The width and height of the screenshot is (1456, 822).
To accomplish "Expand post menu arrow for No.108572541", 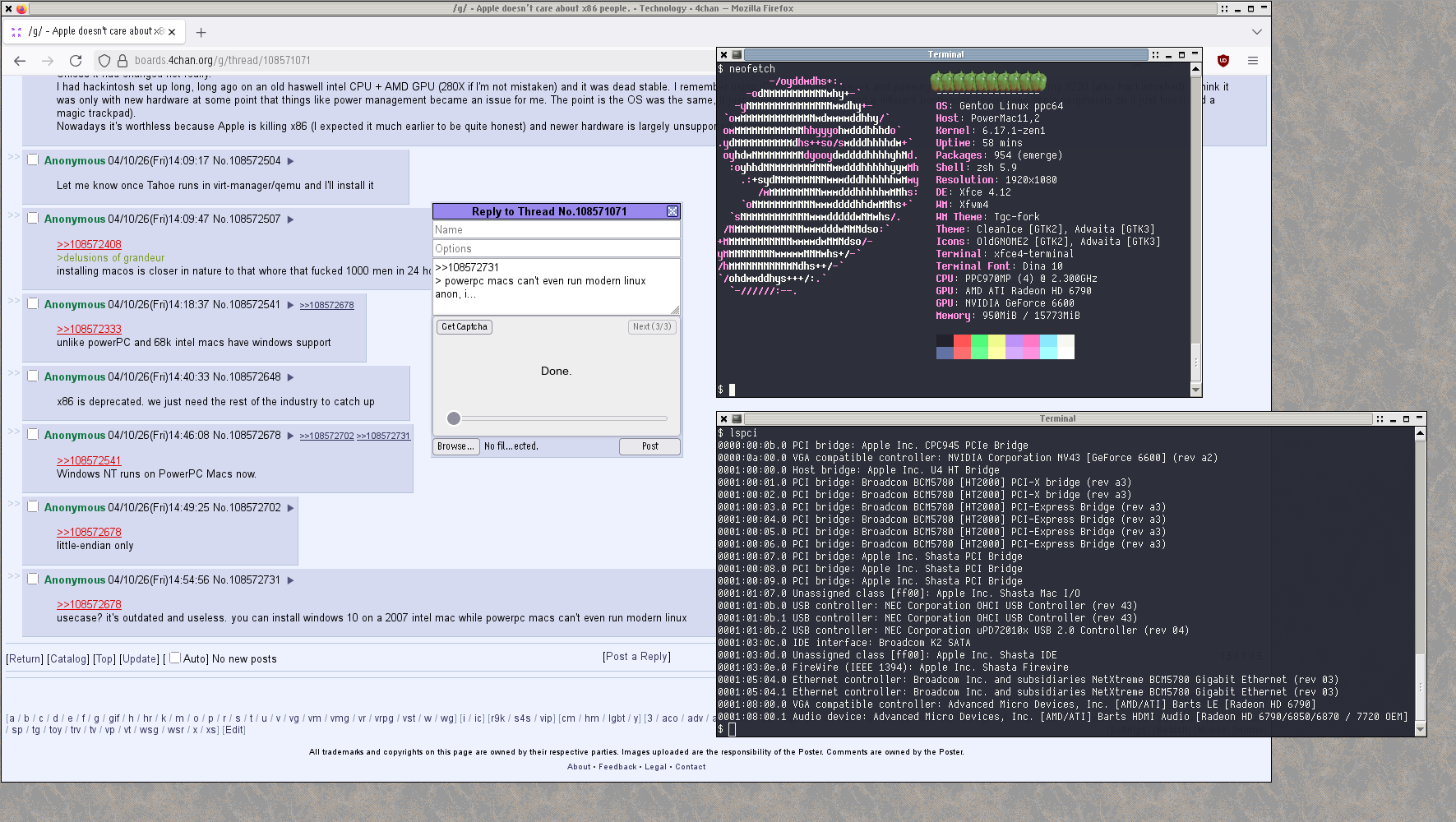I will (x=290, y=305).
